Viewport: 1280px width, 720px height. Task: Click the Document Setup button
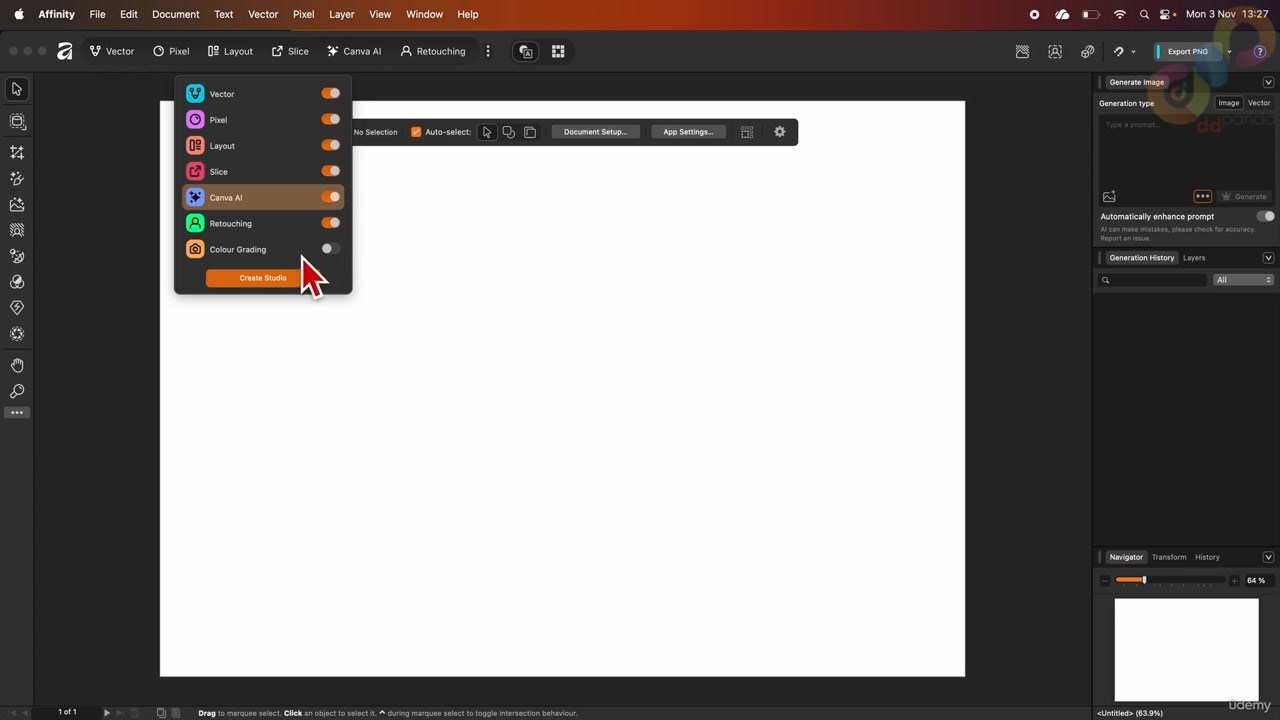595,132
